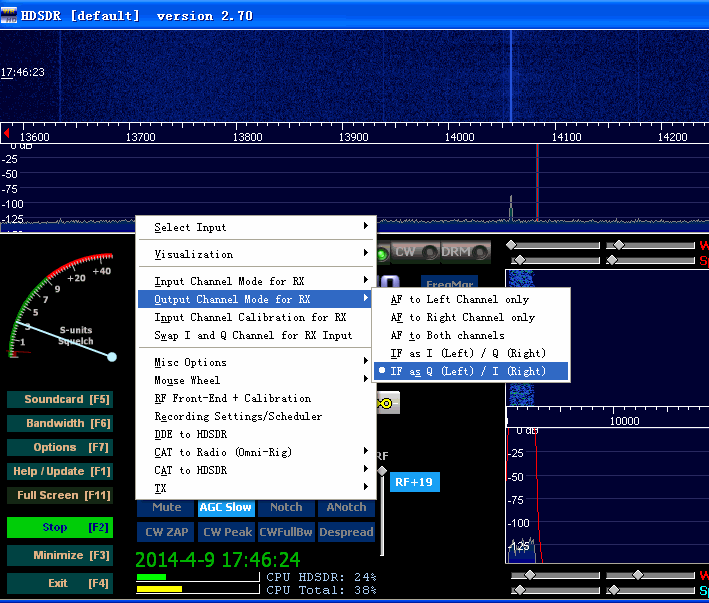Expand Output Channel Mode for RX submenu
Image resolution: width=709 pixels, height=603 pixels.
point(256,299)
